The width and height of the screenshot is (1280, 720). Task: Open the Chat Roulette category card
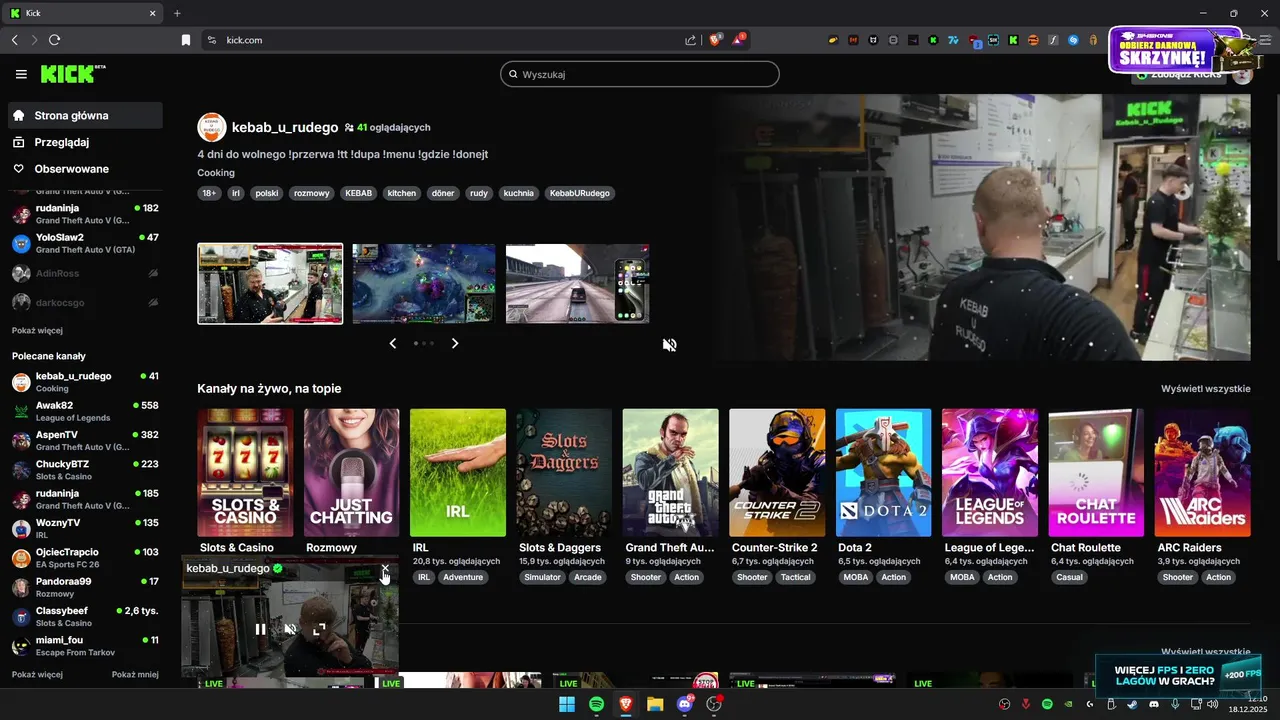coord(1096,473)
